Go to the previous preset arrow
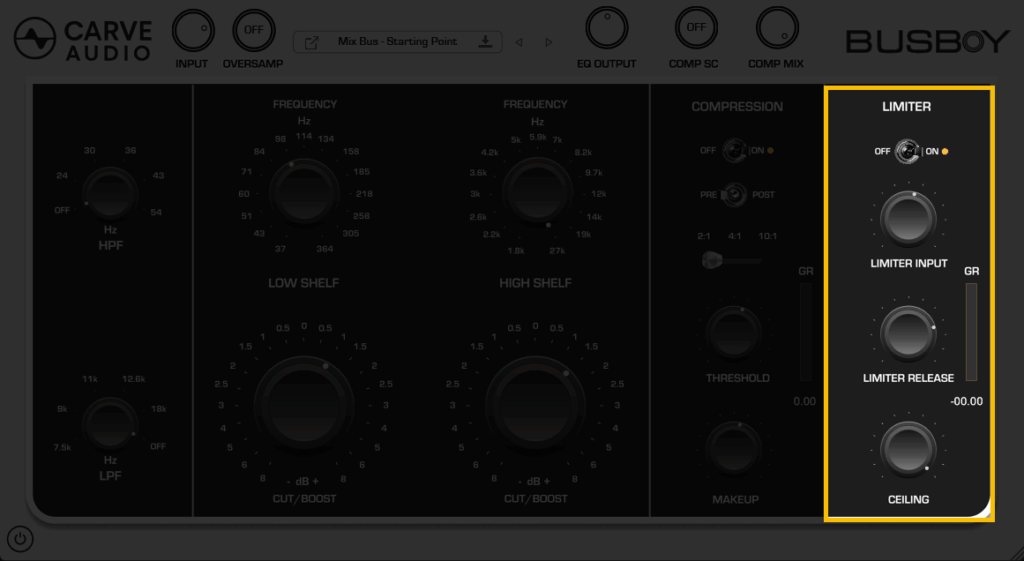This screenshot has width=1024, height=561. pyautogui.click(x=518, y=42)
